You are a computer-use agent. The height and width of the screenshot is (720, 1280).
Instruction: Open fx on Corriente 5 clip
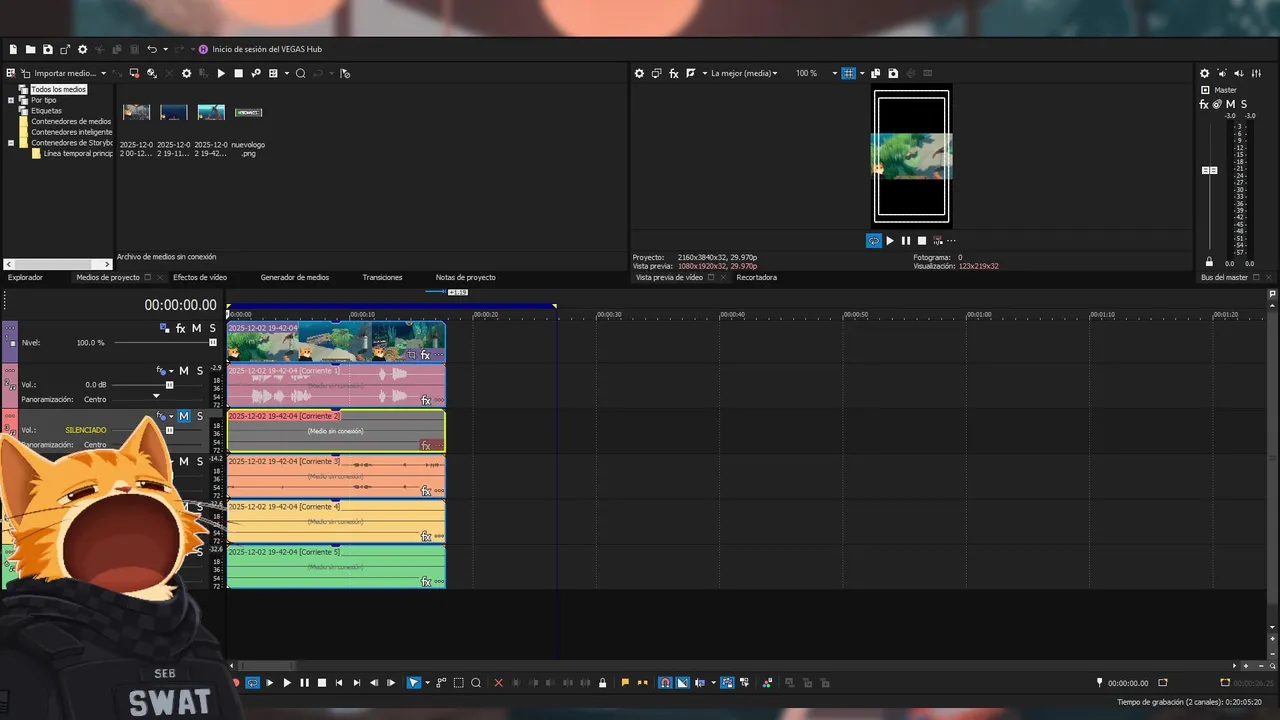[x=425, y=581]
